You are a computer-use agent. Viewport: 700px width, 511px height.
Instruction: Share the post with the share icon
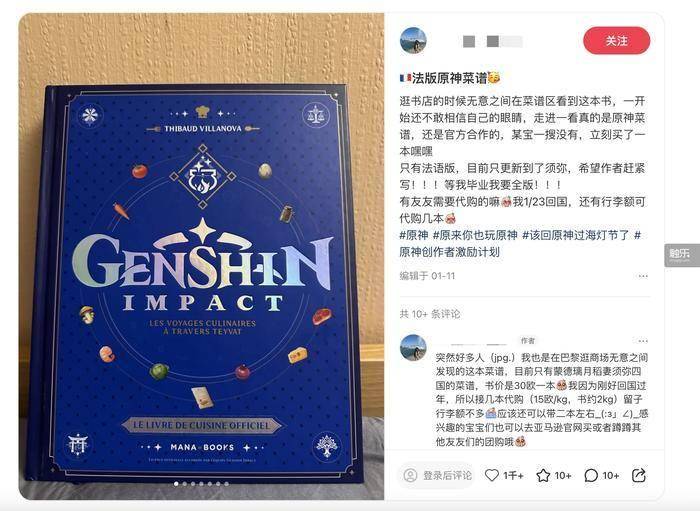click(x=639, y=475)
